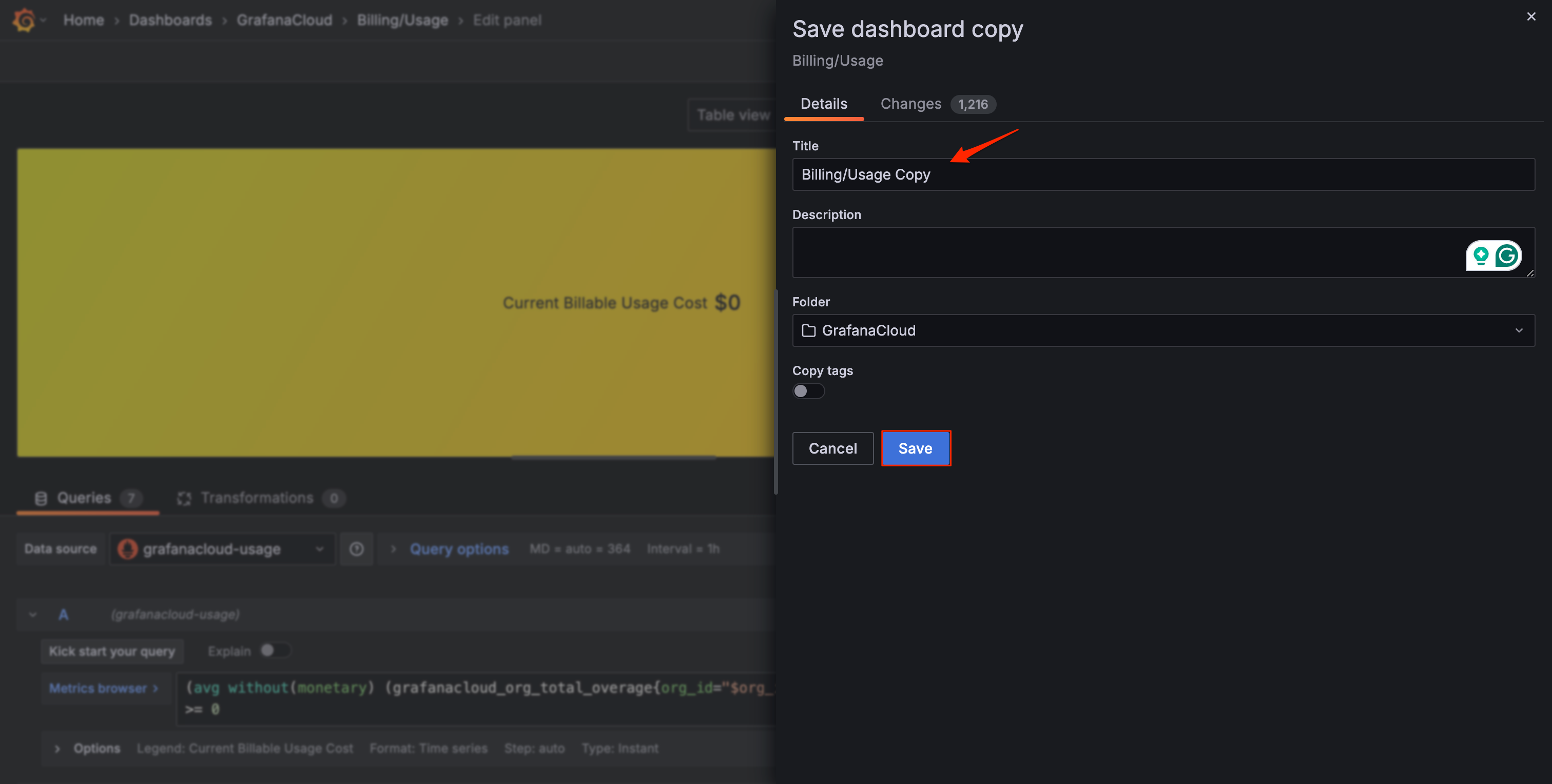Switch to the Changes tab

[910, 104]
